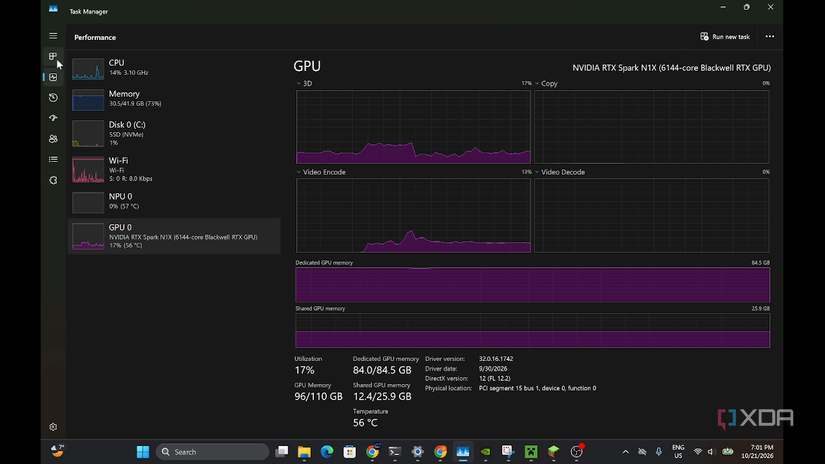The height and width of the screenshot is (464, 825).
Task: Open Microsoft Edge from taskbar
Action: pyautogui.click(x=327, y=452)
